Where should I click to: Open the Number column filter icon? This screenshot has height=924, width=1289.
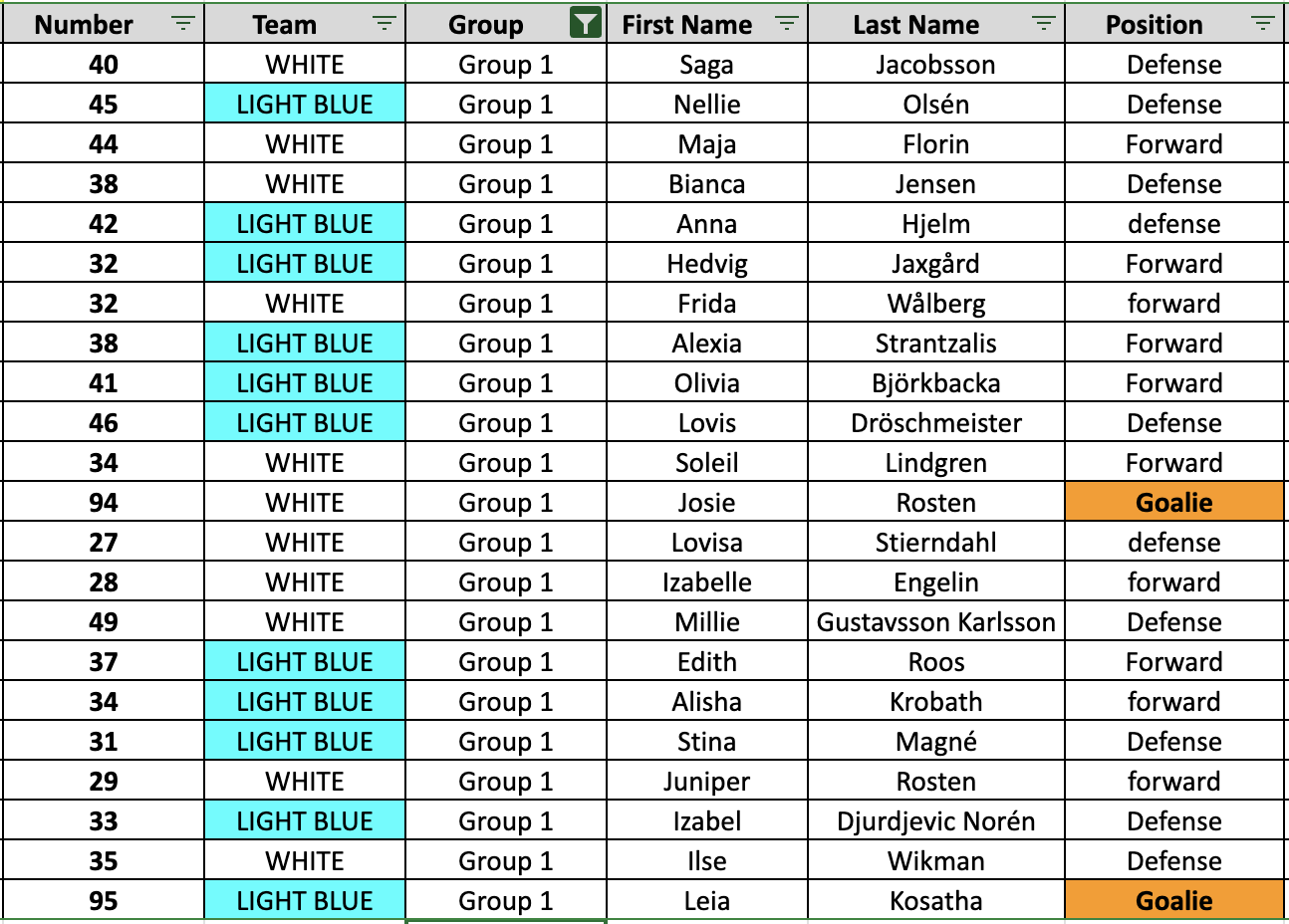click(x=183, y=24)
